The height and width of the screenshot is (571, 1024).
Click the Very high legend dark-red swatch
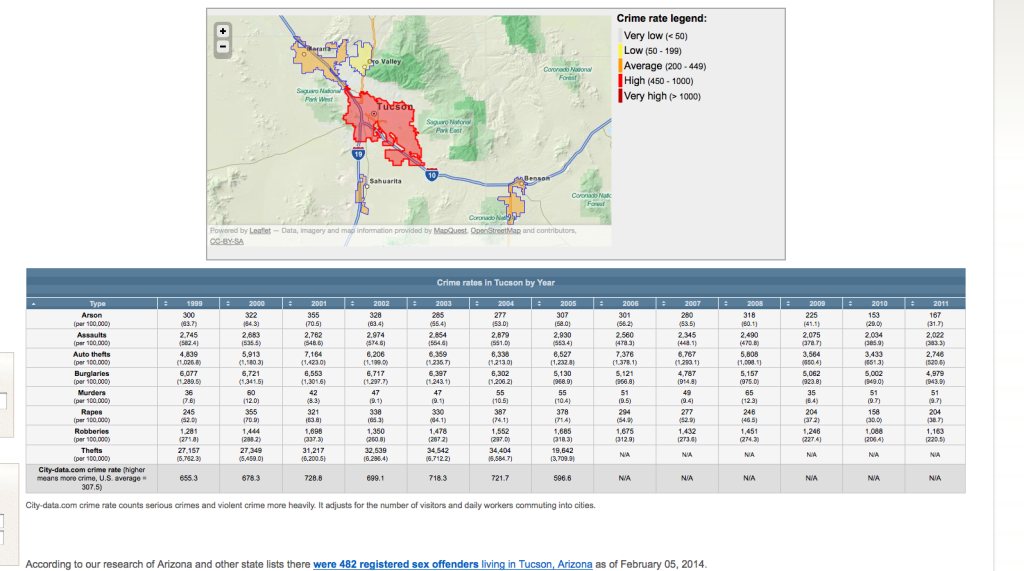click(x=620, y=95)
